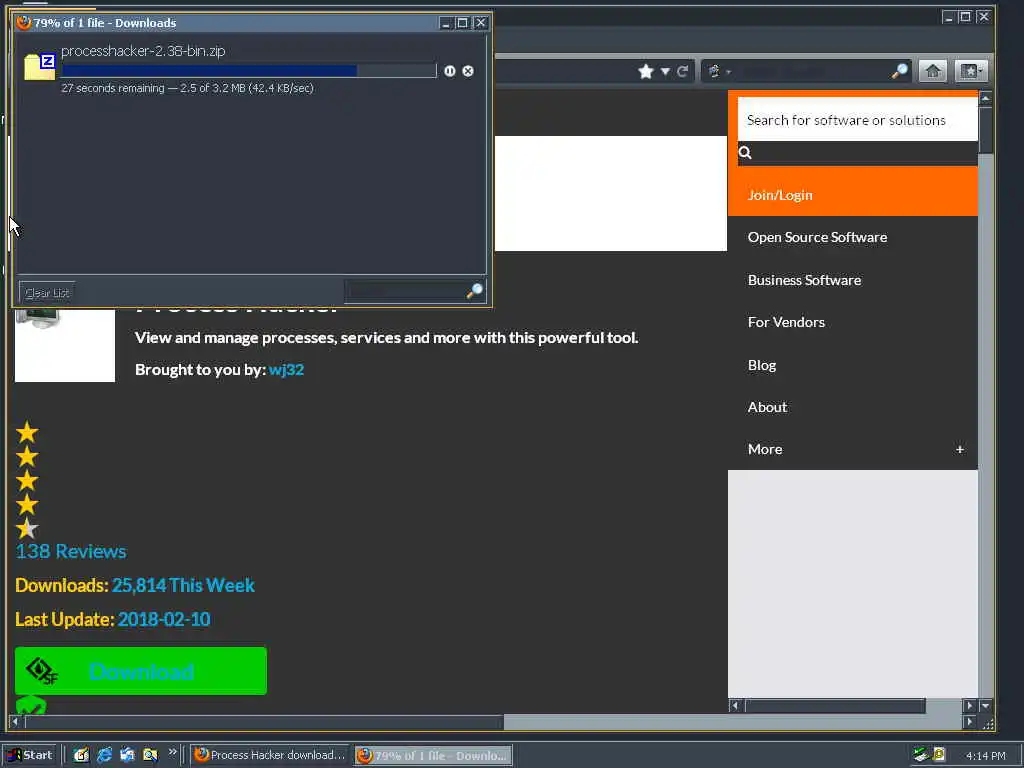Viewport: 1024px width, 768px height.
Task: Switch to 79% of 1 file Downloads taskbar button
Action: [x=434, y=756]
